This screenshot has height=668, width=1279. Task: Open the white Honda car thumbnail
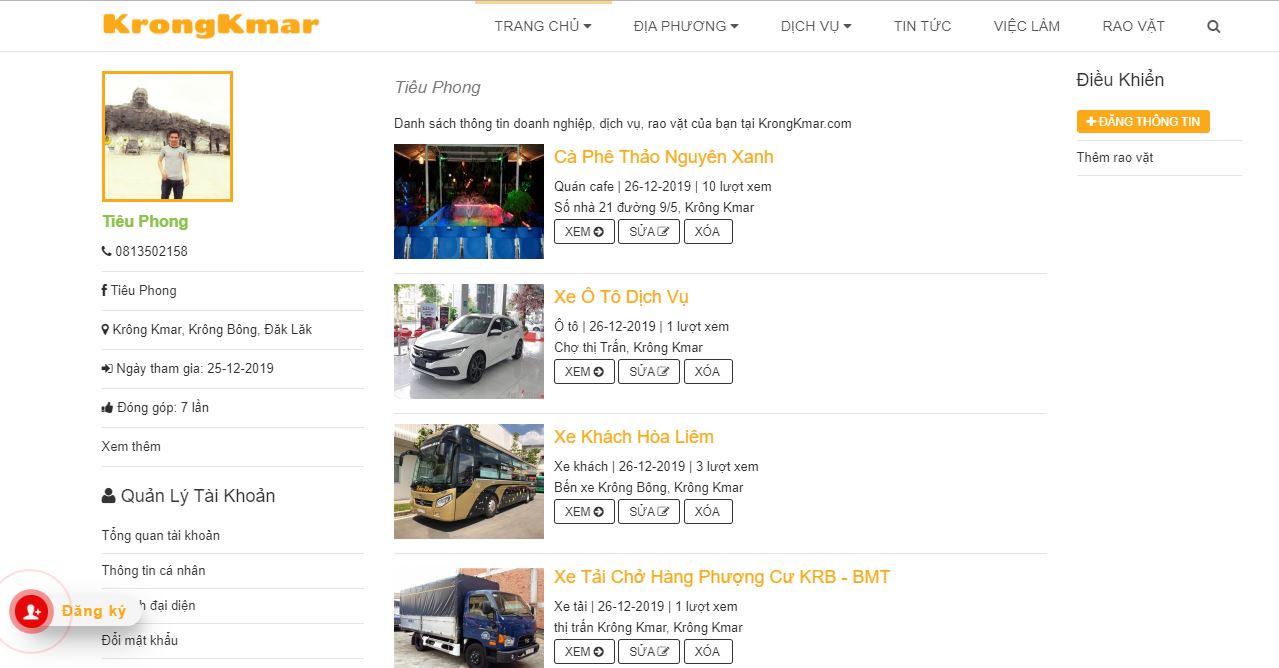click(x=469, y=341)
